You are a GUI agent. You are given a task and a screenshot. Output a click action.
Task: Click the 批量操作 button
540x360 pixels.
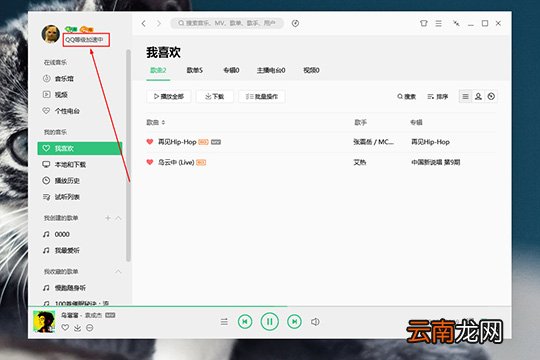click(x=262, y=96)
